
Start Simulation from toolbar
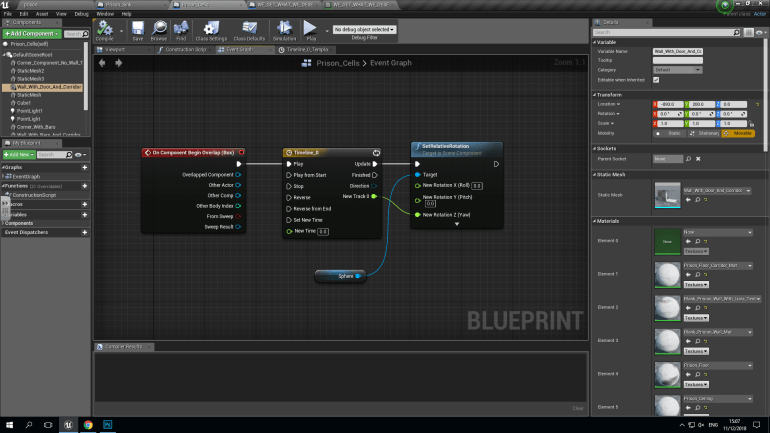coord(284,30)
